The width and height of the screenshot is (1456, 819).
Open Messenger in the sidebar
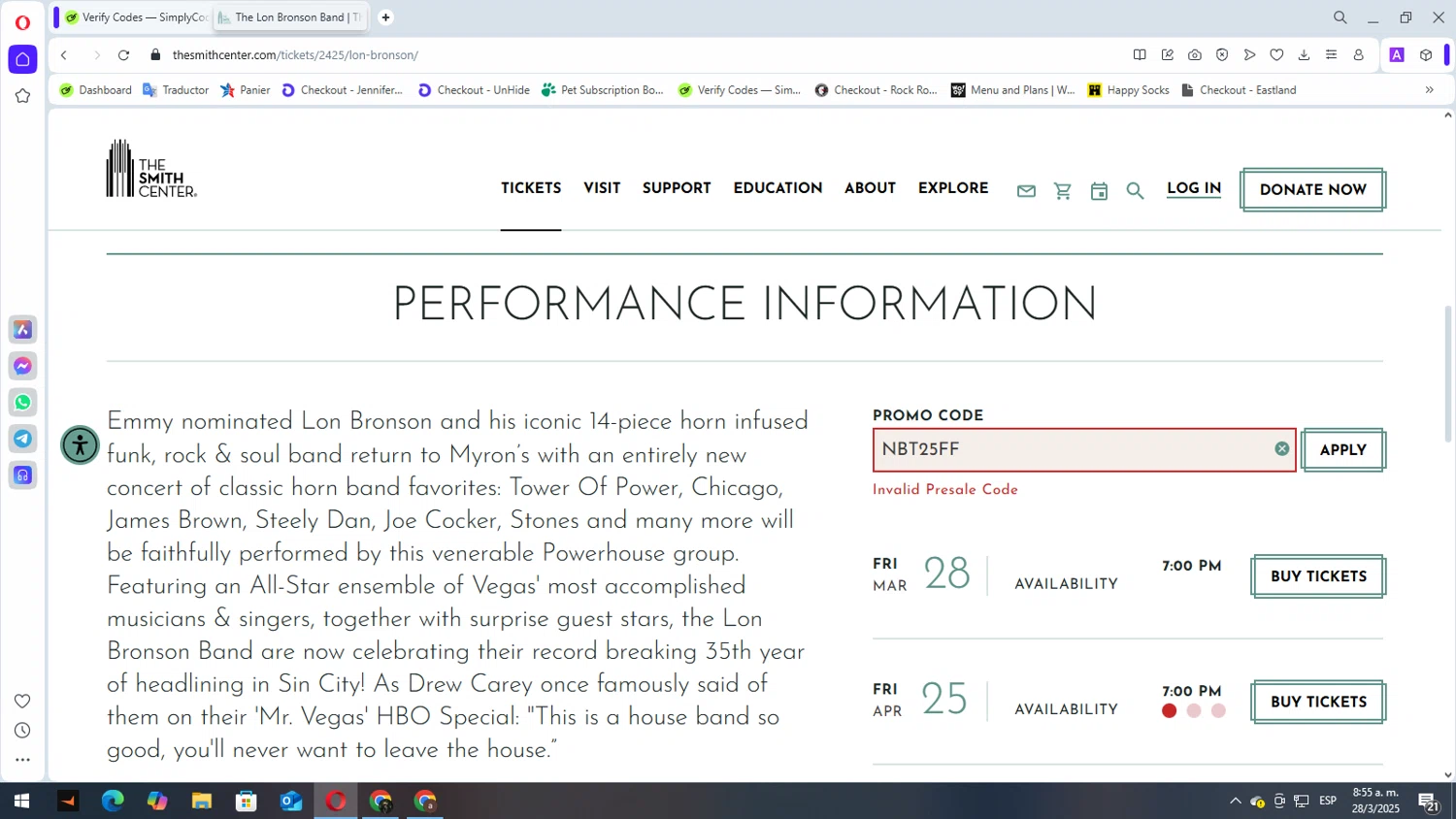(x=23, y=366)
